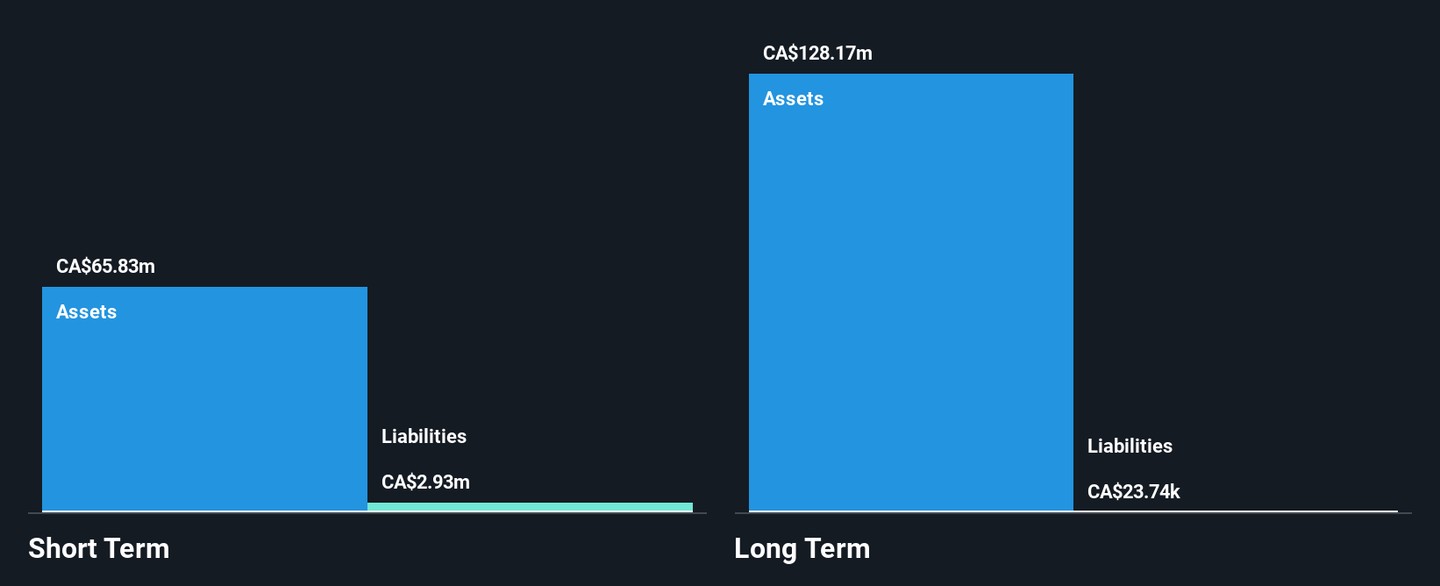The image size is (1440, 586).
Task: Click the Assets label in Long Term bar
Action: [x=793, y=99]
